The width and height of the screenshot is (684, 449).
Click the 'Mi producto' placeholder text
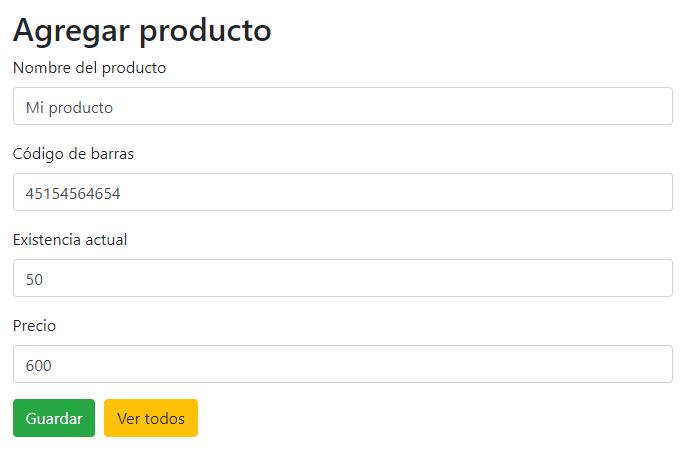(x=69, y=107)
